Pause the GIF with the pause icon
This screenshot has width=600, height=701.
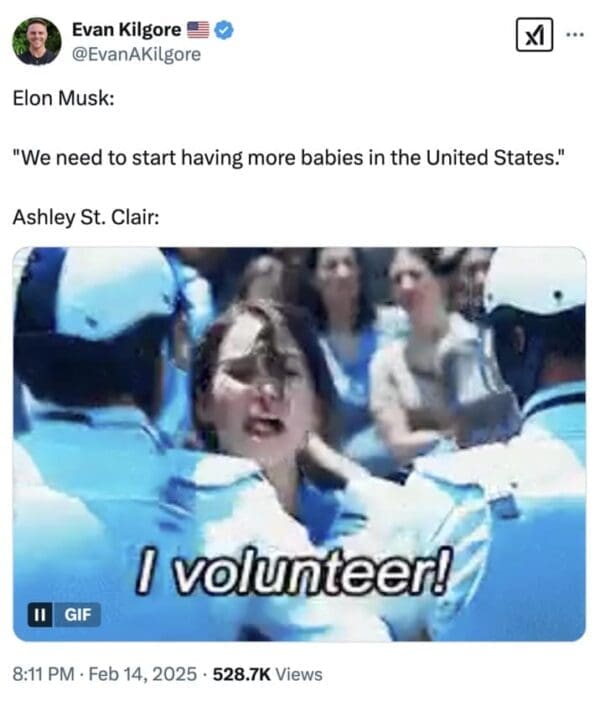(x=40, y=615)
